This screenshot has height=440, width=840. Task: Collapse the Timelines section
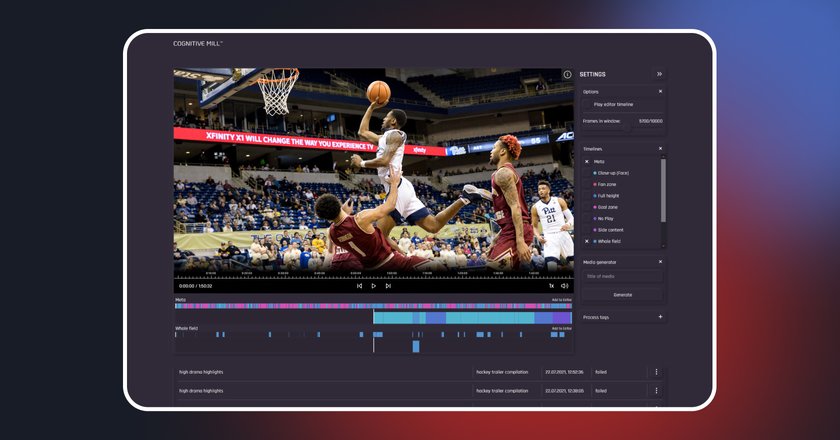point(660,148)
